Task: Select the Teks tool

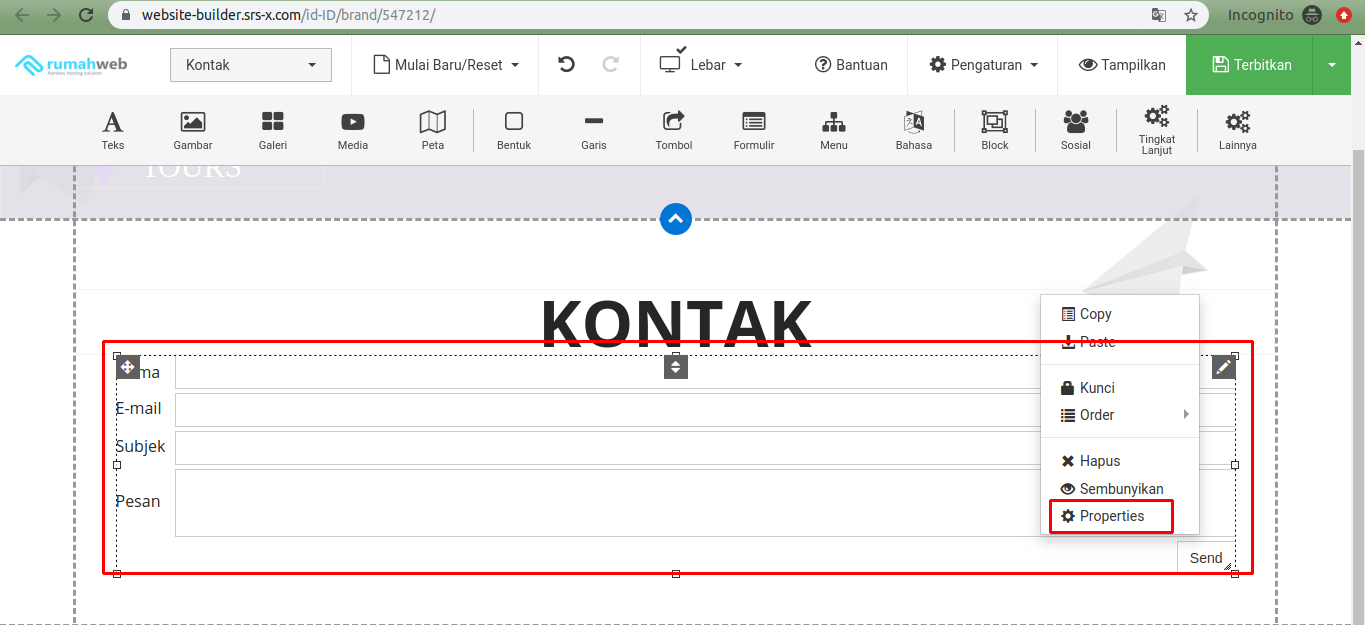Action: 113,131
